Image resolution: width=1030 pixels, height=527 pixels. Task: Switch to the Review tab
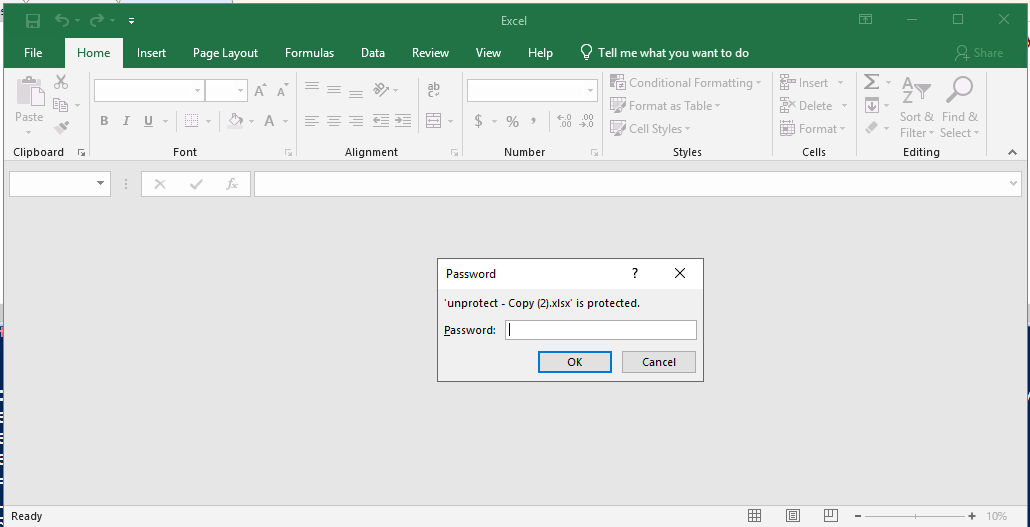pyautogui.click(x=430, y=53)
